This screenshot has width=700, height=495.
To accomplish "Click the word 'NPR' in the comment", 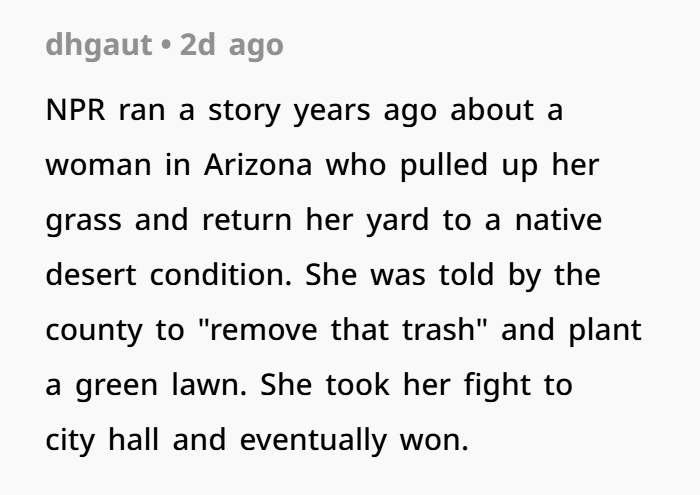I will click(x=75, y=110).
